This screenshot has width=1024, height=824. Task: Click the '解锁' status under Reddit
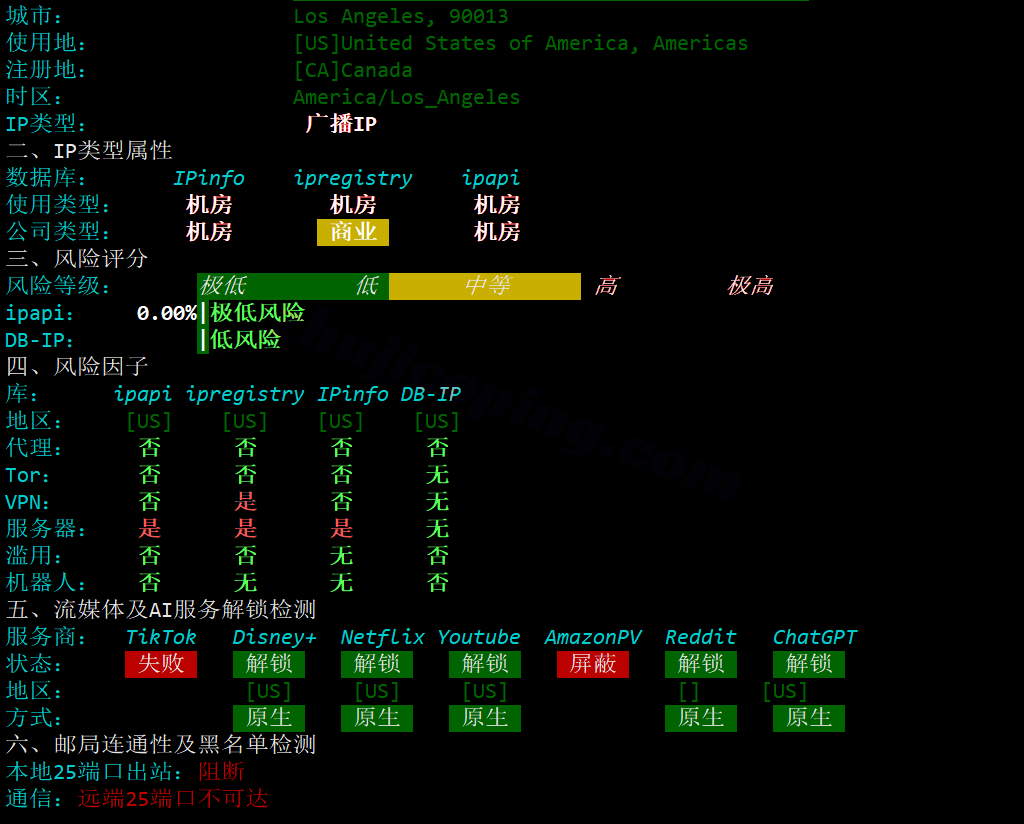pos(701,664)
